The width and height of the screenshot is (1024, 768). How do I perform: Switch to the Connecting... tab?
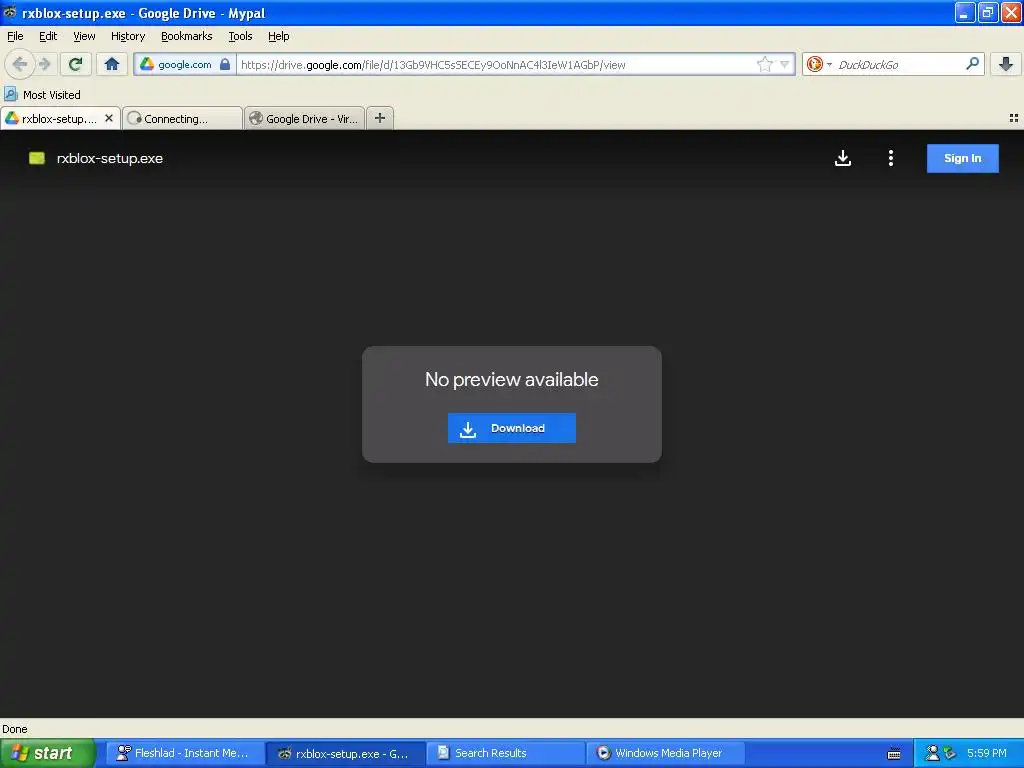point(182,118)
